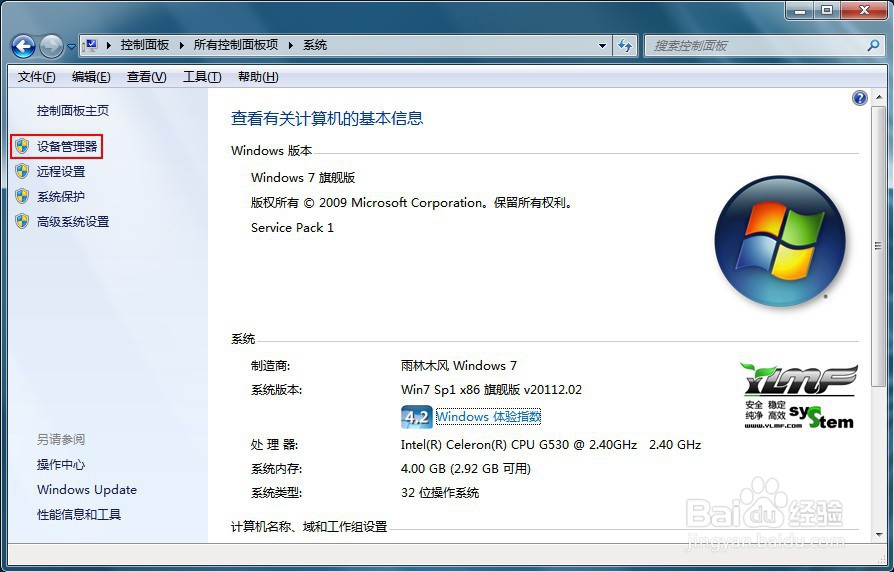Maximize the System window

[828, 10]
